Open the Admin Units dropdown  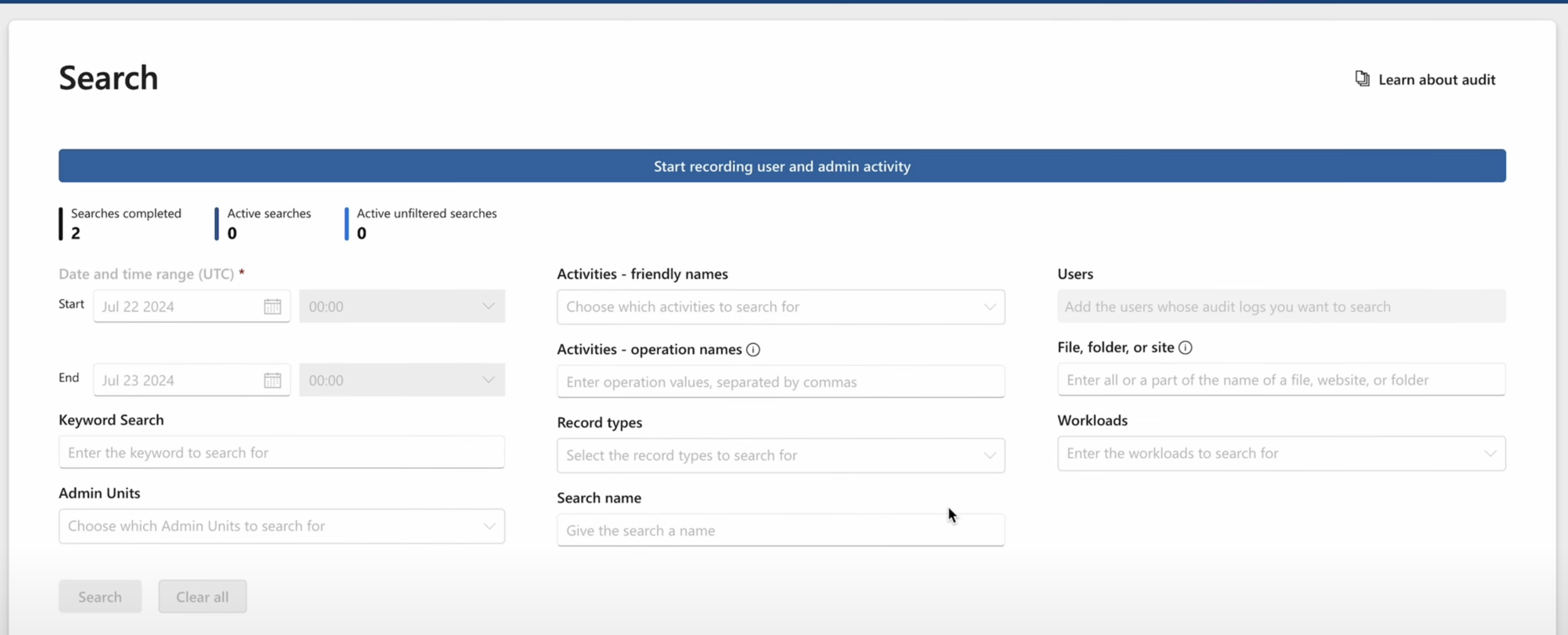(x=281, y=526)
